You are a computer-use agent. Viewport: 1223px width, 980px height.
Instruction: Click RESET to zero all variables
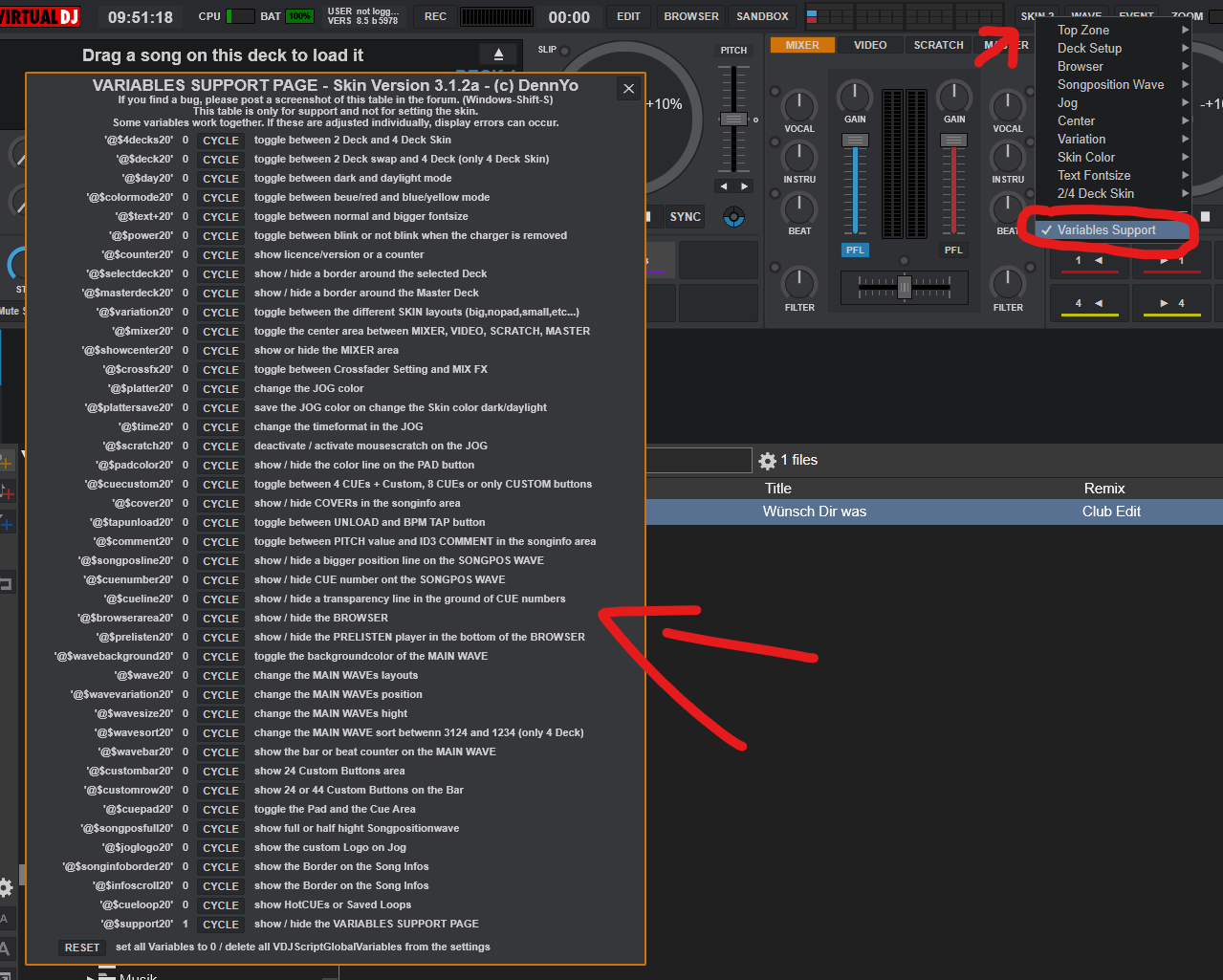(82, 947)
